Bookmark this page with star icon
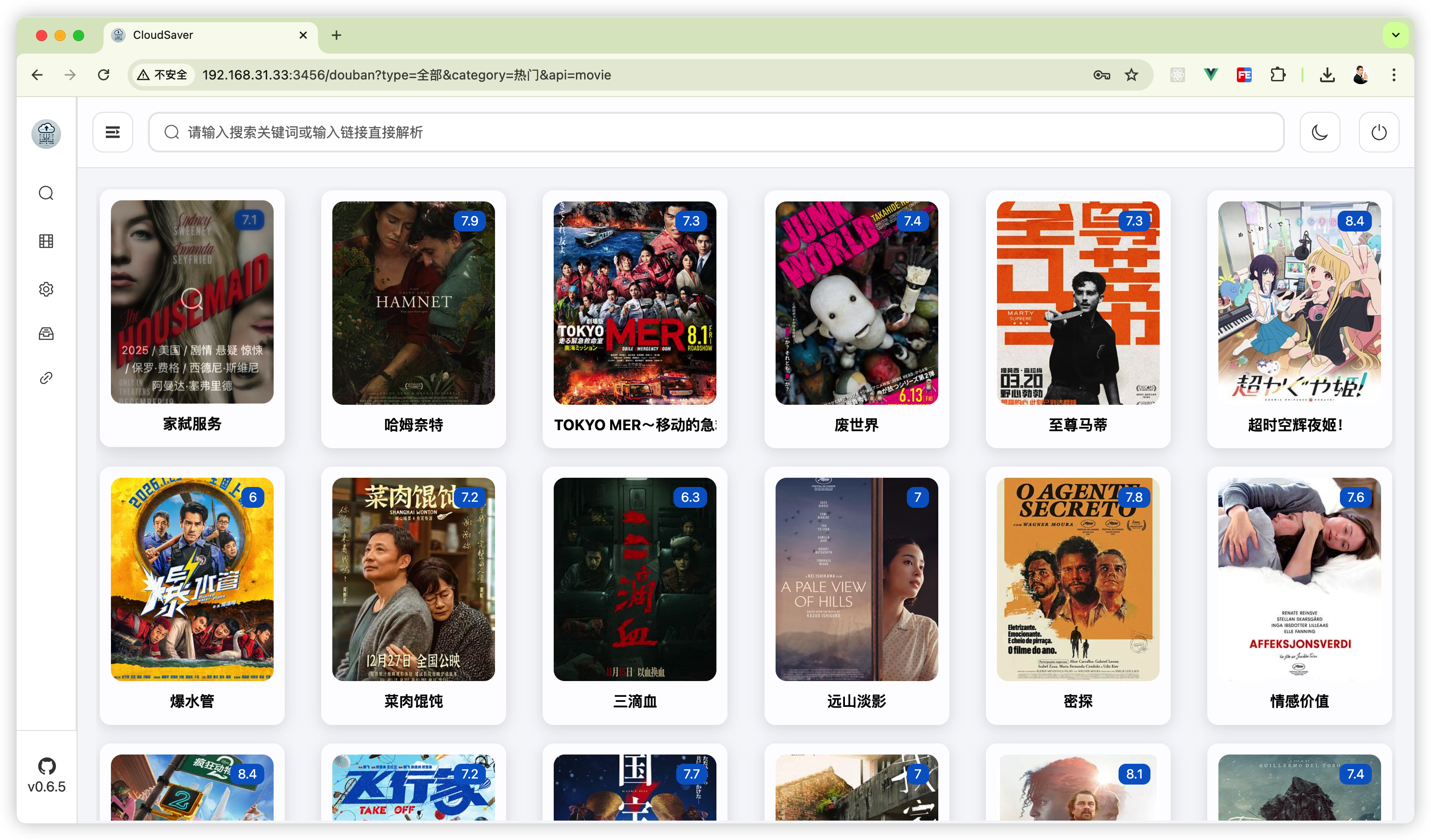 [1131, 75]
